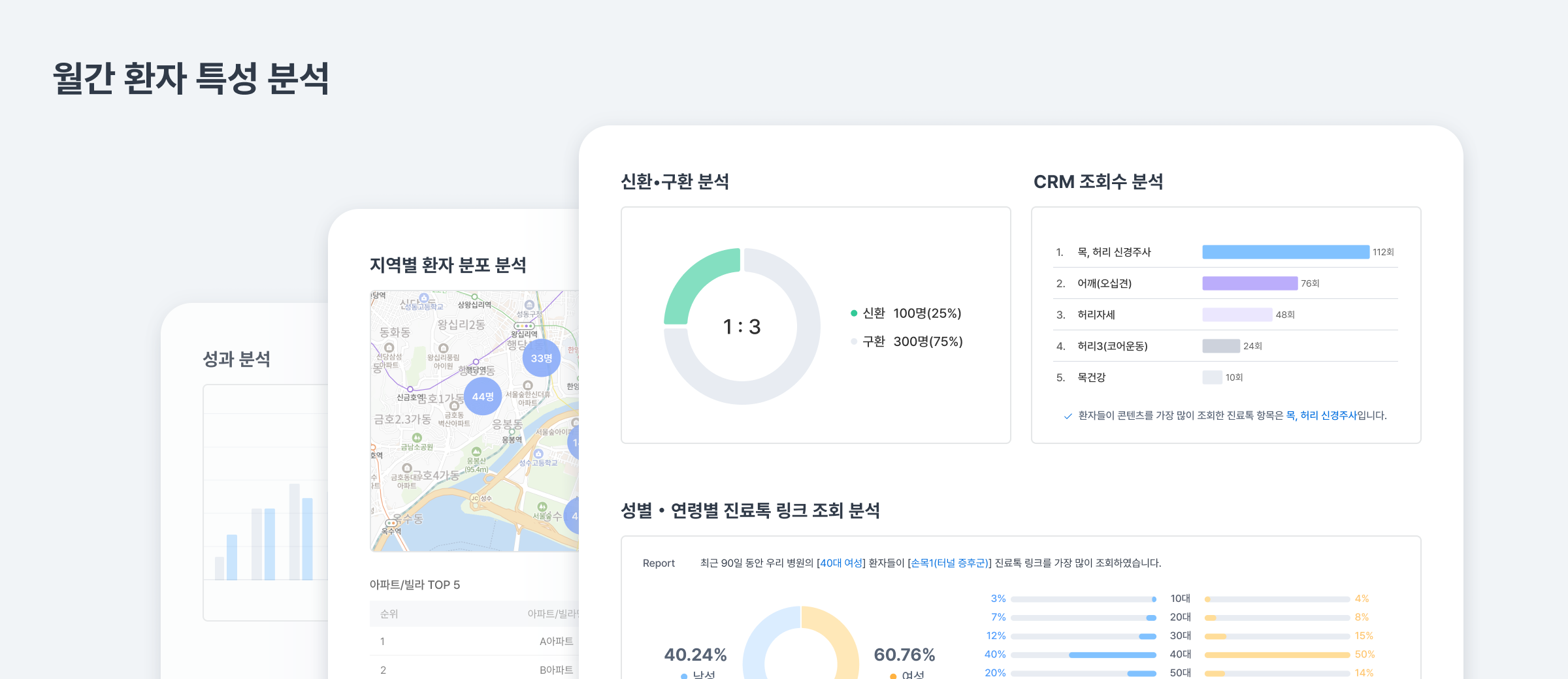1568x679 pixels.
Task: Click the 성수고등학교 school icon on the map
Action: (539, 453)
